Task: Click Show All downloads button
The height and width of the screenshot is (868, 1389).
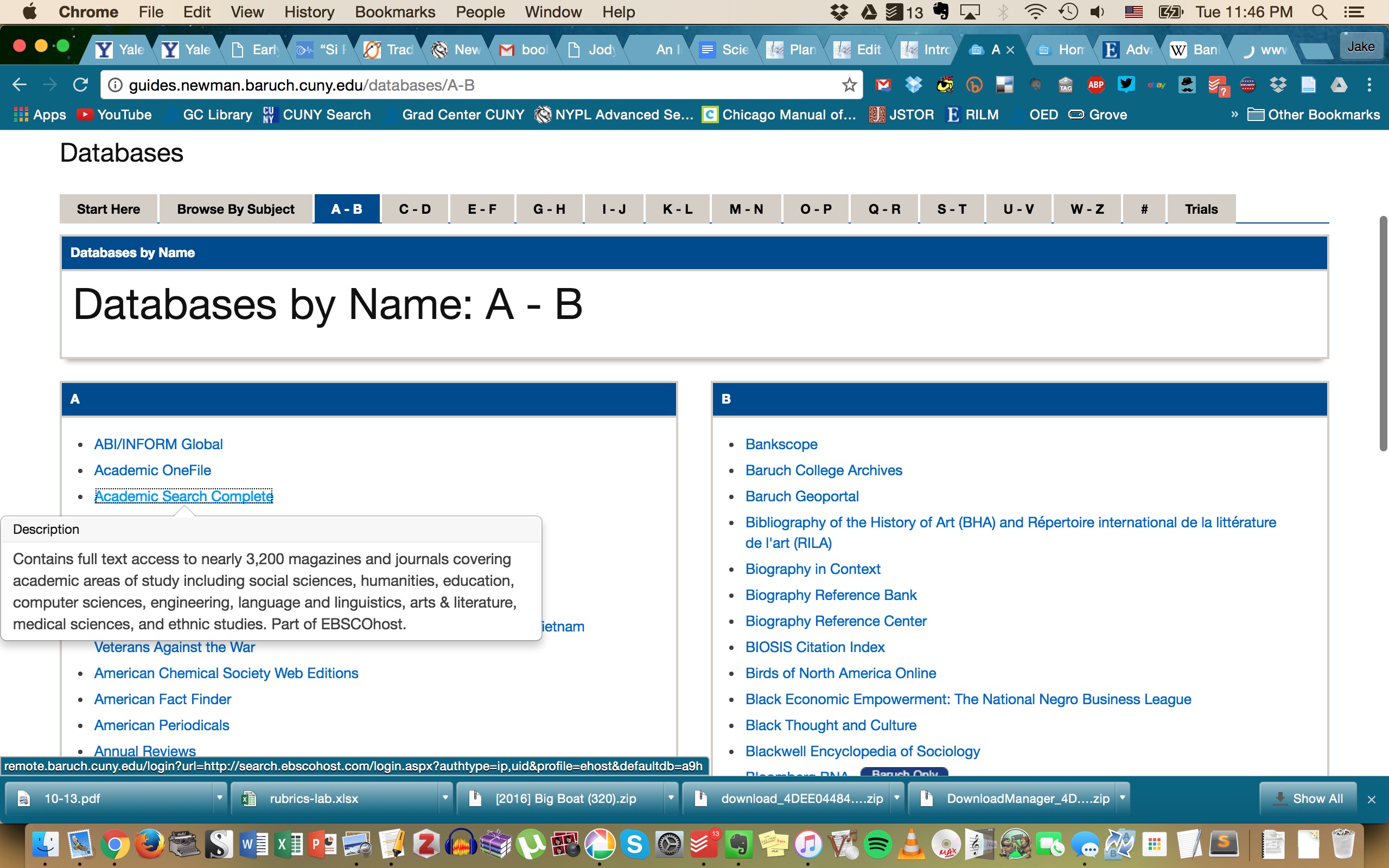Action: click(1309, 798)
